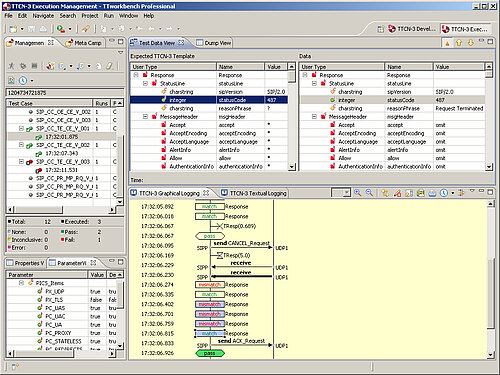Click the orange triangle icon in Test Data View

pos(447,43)
